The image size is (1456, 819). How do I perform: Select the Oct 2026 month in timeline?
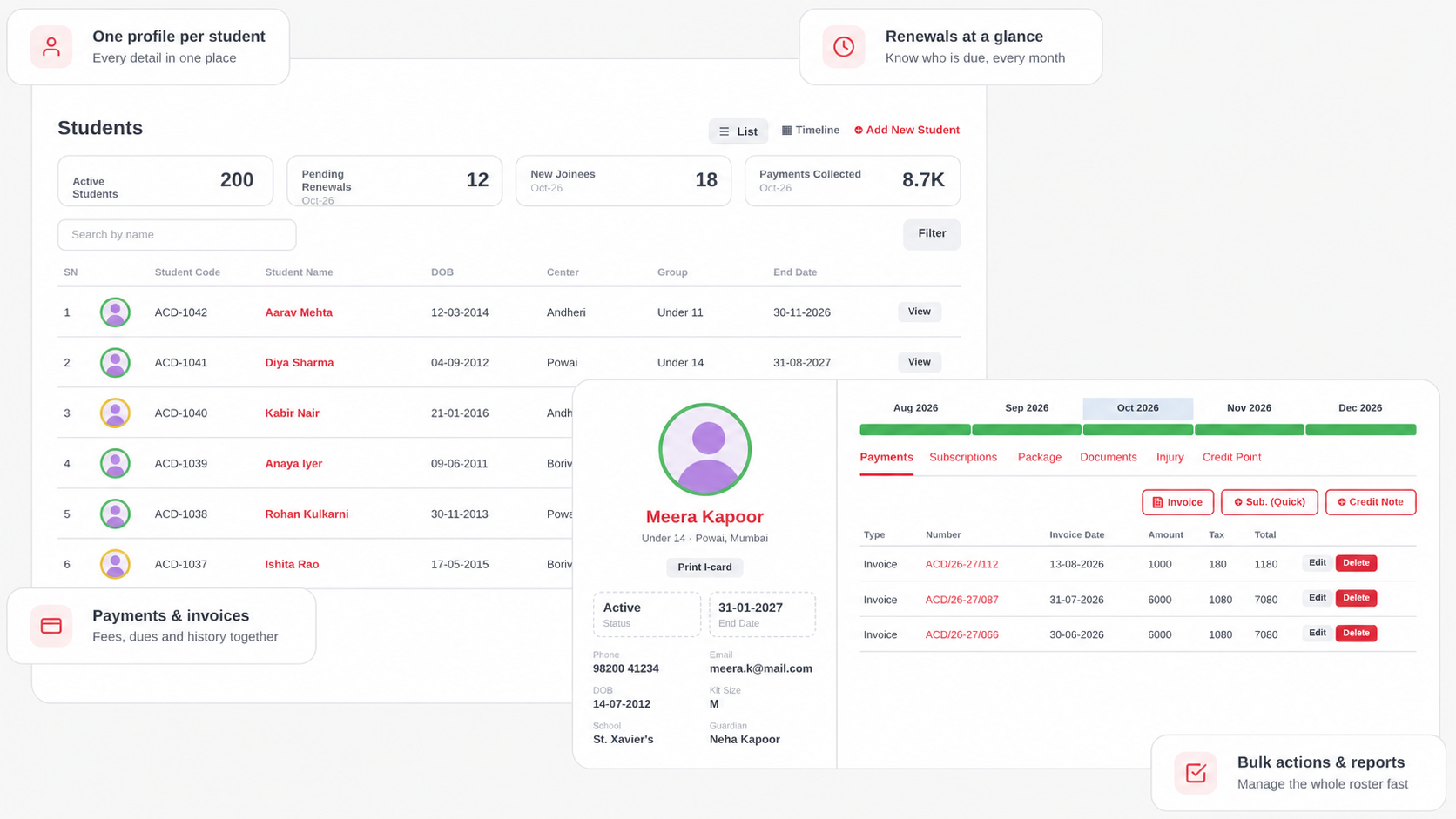[x=1137, y=408]
